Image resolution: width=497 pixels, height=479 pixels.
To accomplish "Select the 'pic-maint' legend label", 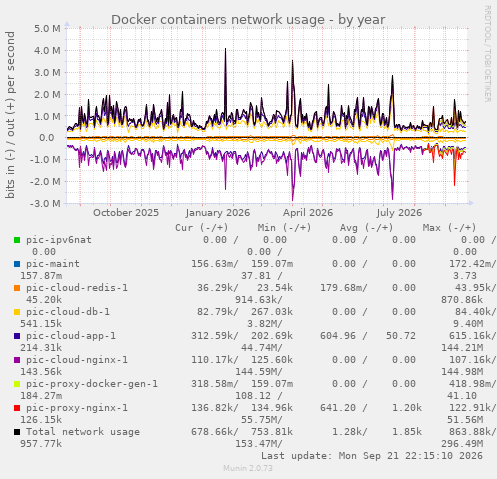I will (x=53, y=264).
